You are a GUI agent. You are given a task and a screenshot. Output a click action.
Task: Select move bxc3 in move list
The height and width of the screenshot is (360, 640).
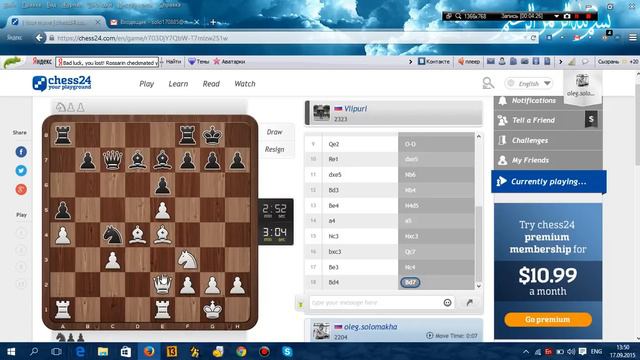pos(335,252)
